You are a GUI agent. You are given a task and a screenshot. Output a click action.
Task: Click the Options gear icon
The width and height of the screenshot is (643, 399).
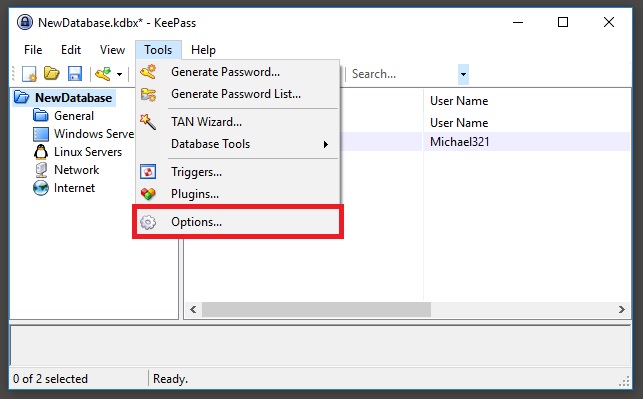pyautogui.click(x=148, y=222)
